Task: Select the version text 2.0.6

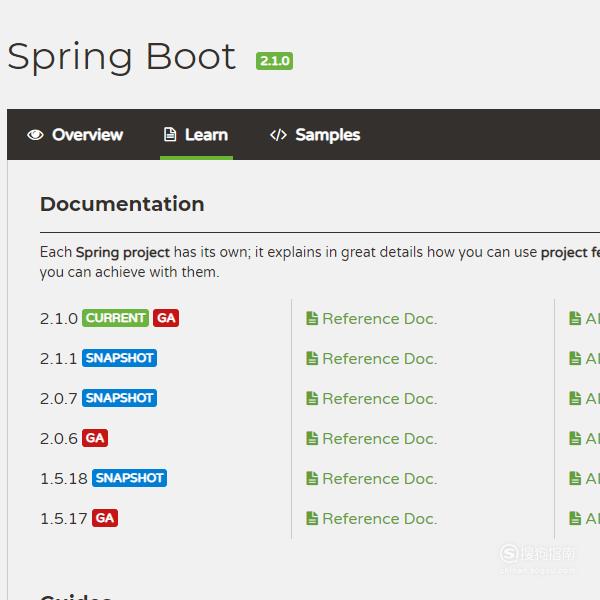Action: 59,439
